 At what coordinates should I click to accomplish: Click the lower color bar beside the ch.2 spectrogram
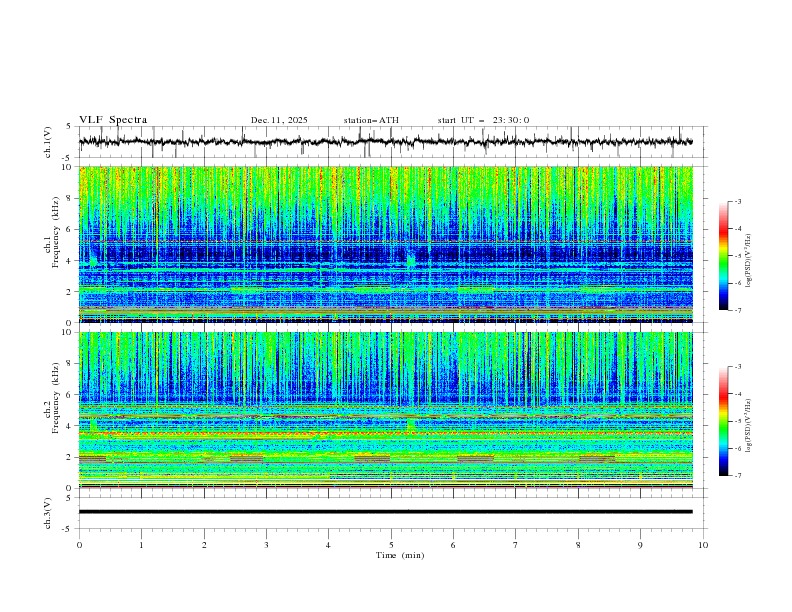pyautogui.click(x=723, y=421)
